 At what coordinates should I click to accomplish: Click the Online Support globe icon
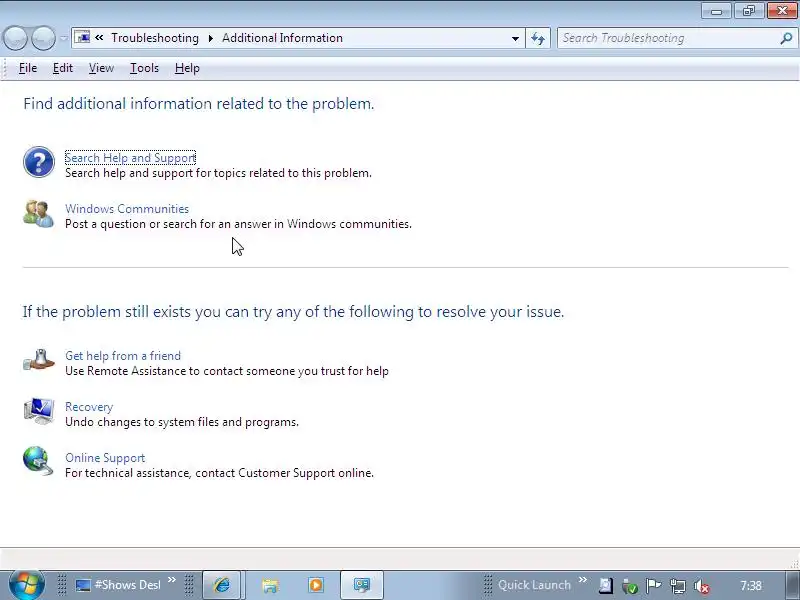(x=38, y=461)
